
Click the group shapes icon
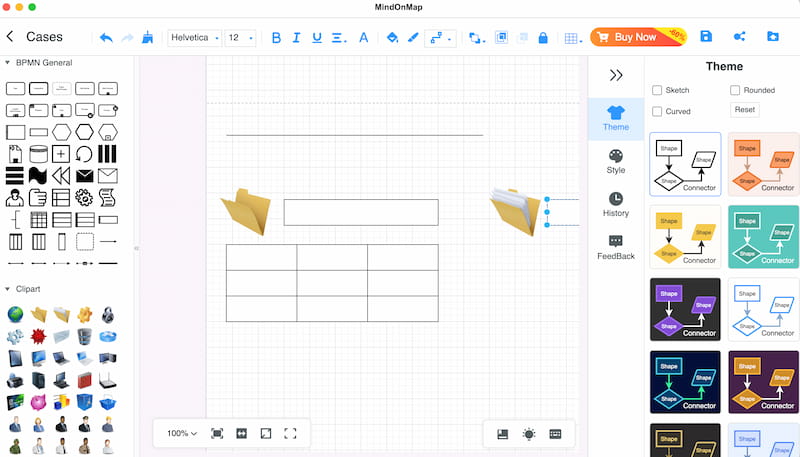(x=502, y=37)
